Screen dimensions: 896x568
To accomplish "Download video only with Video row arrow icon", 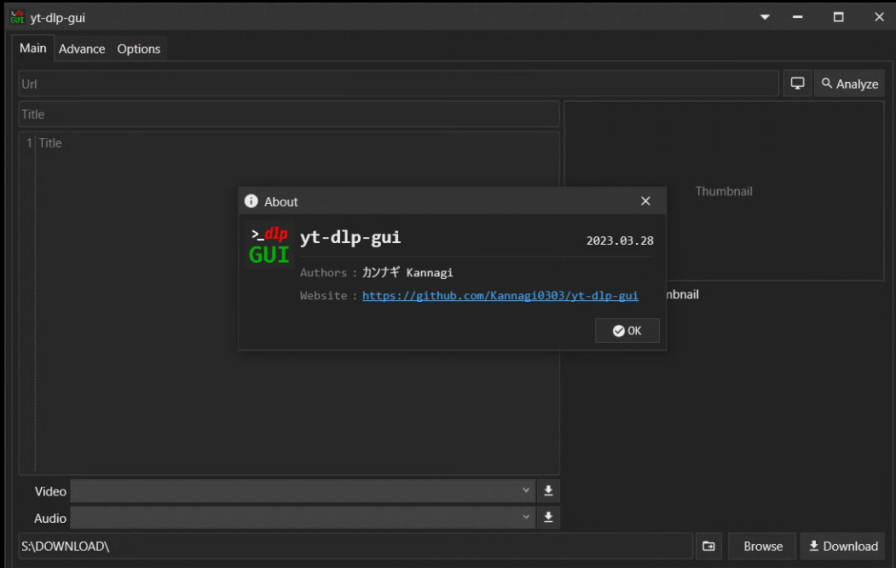I will (548, 491).
